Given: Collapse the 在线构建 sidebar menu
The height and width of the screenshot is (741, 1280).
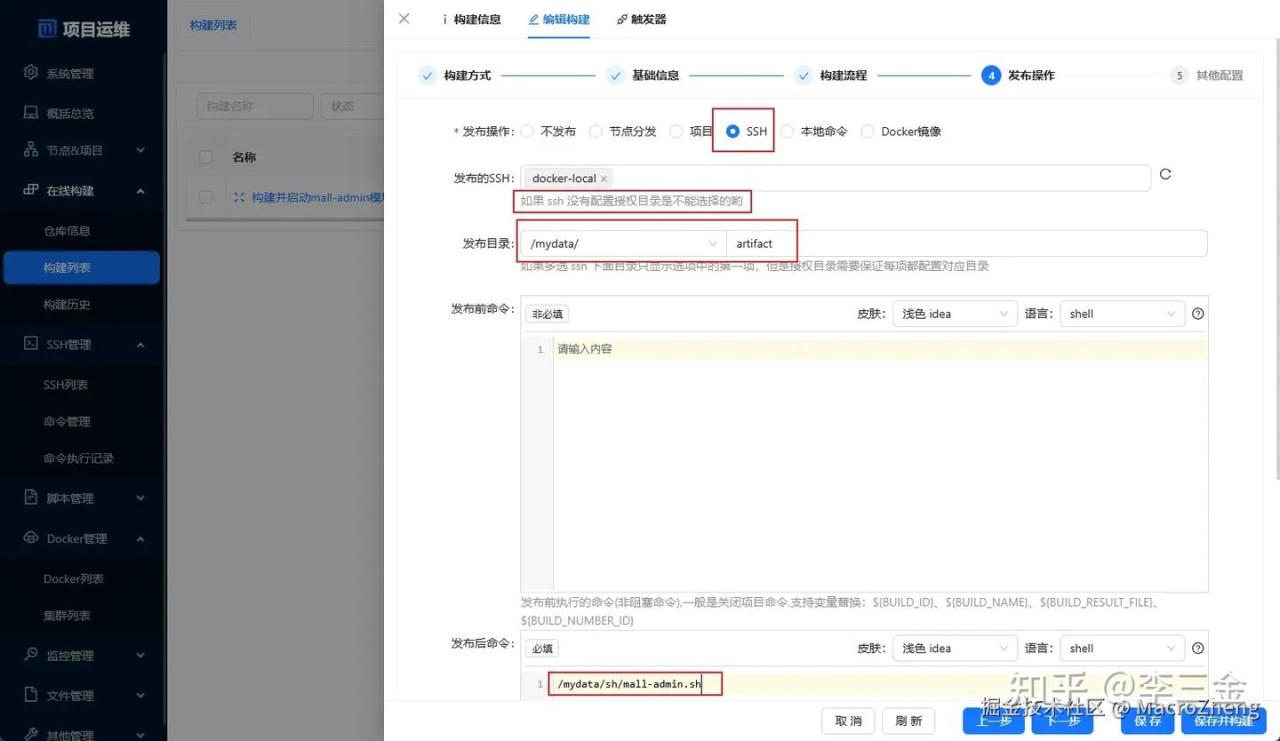Looking at the screenshot, I should (140, 191).
